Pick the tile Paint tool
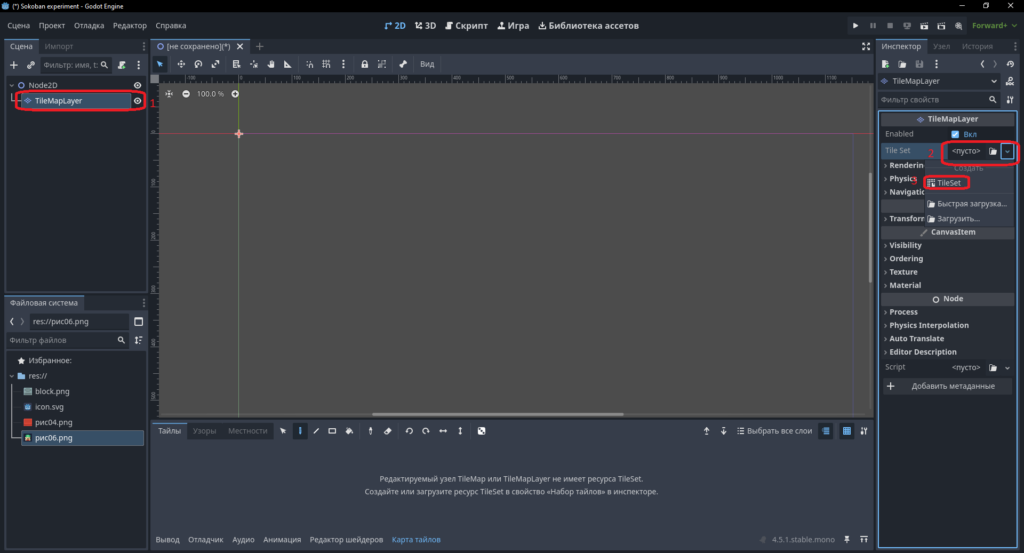This screenshot has width=1024, height=553. click(300, 431)
